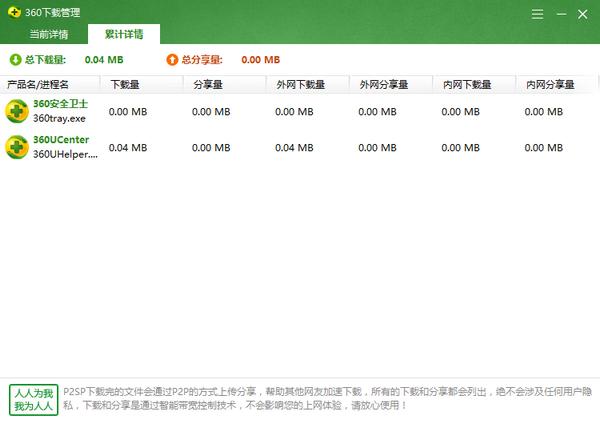
Task: Click 外网分享量 value in 360UCenter row
Action: (x=377, y=148)
